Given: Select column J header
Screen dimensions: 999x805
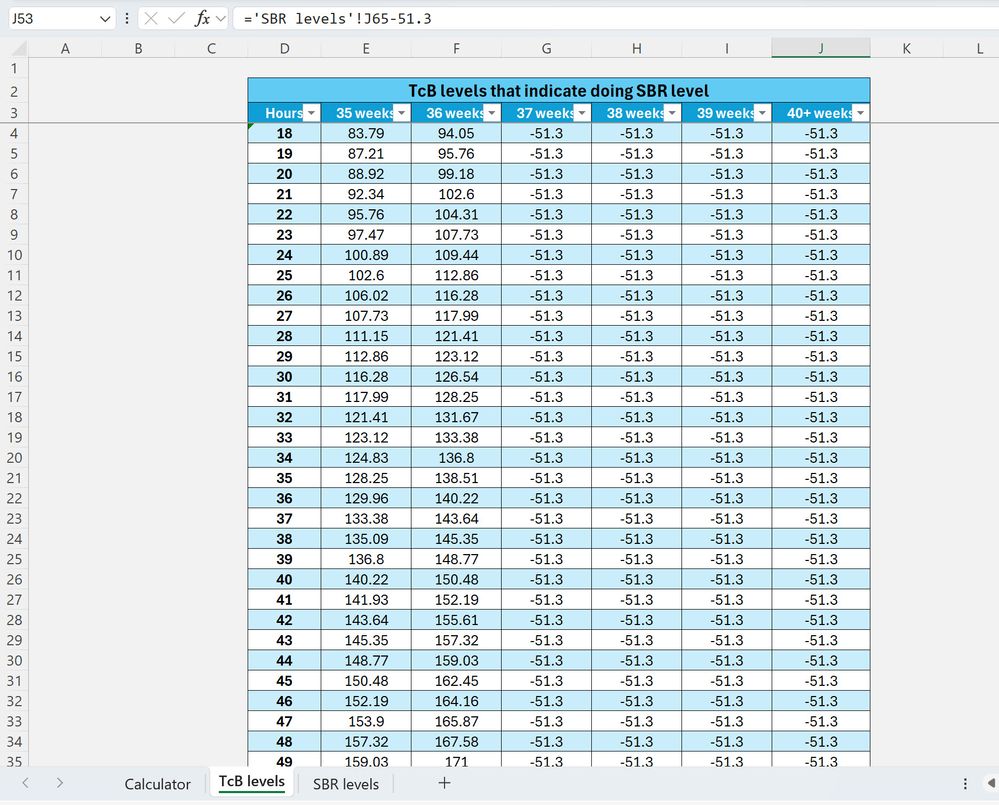Looking at the screenshot, I should tap(821, 48).
